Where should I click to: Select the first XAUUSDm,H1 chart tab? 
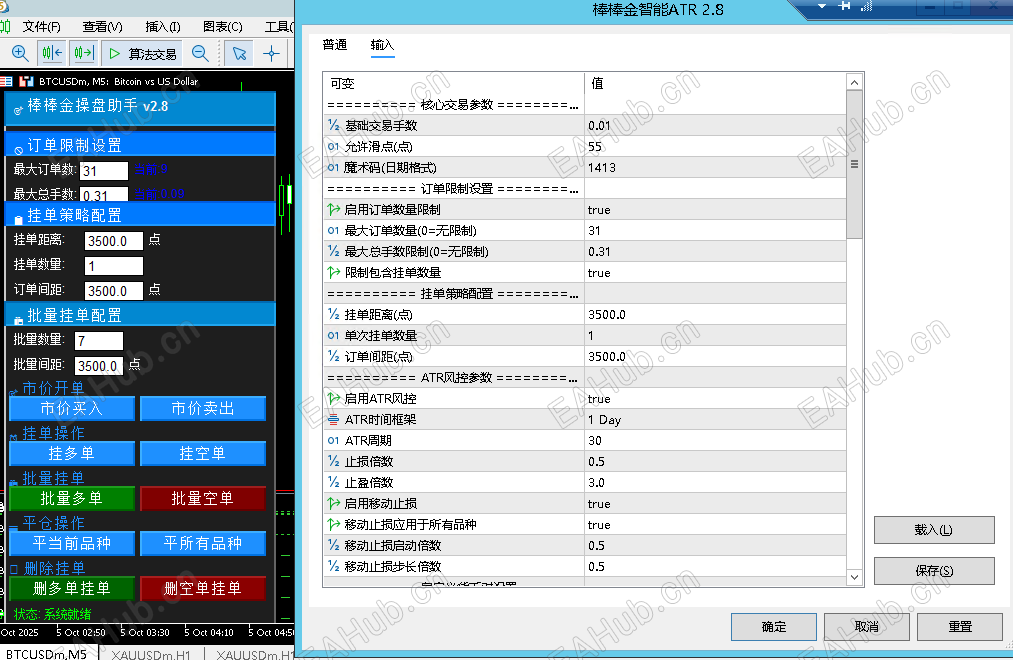pyautogui.click(x=151, y=654)
